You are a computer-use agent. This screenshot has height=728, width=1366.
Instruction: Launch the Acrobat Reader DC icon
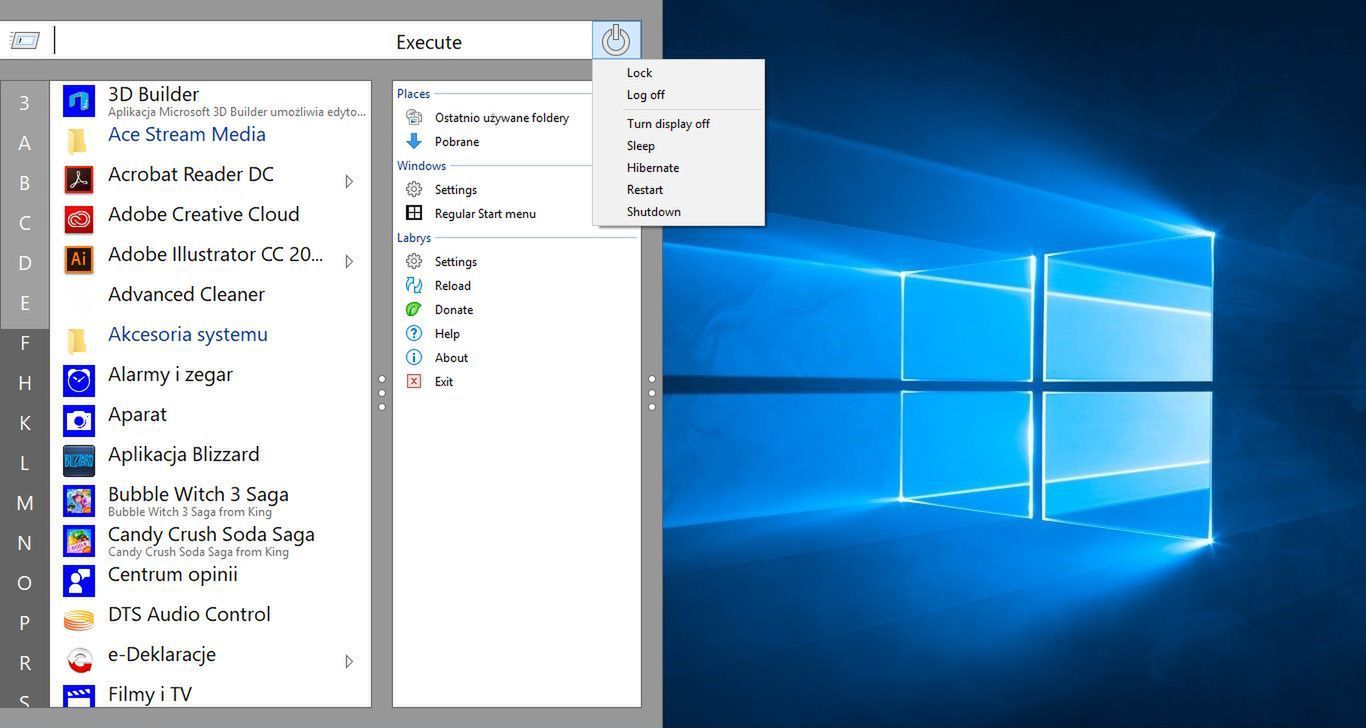click(79, 180)
